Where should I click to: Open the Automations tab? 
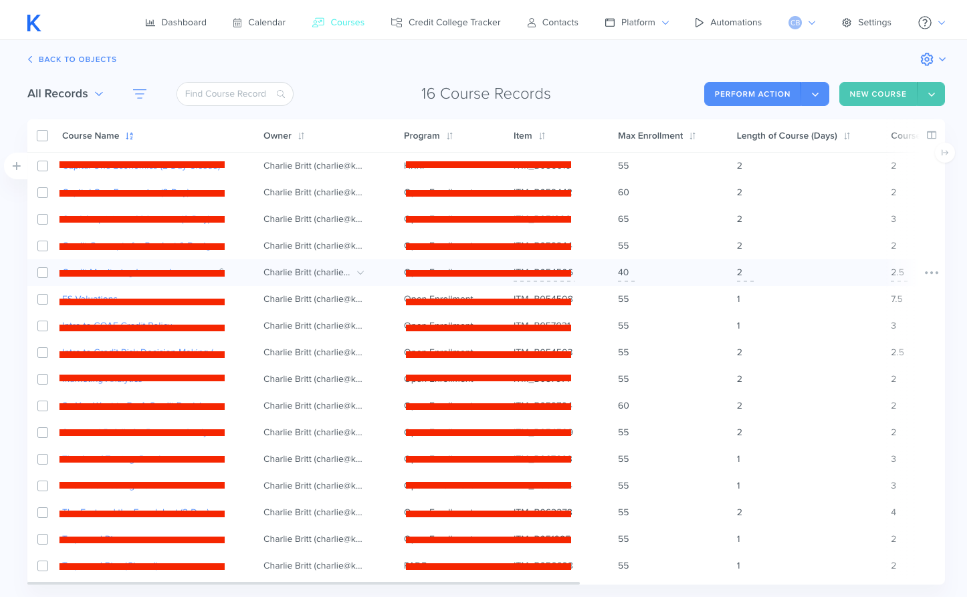tap(728, 23)
